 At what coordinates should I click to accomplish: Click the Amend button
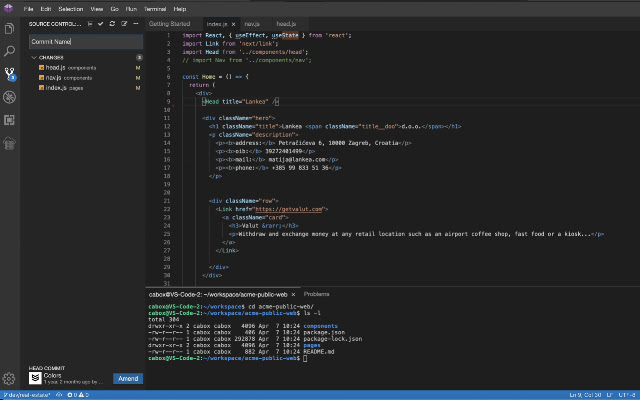128,379
